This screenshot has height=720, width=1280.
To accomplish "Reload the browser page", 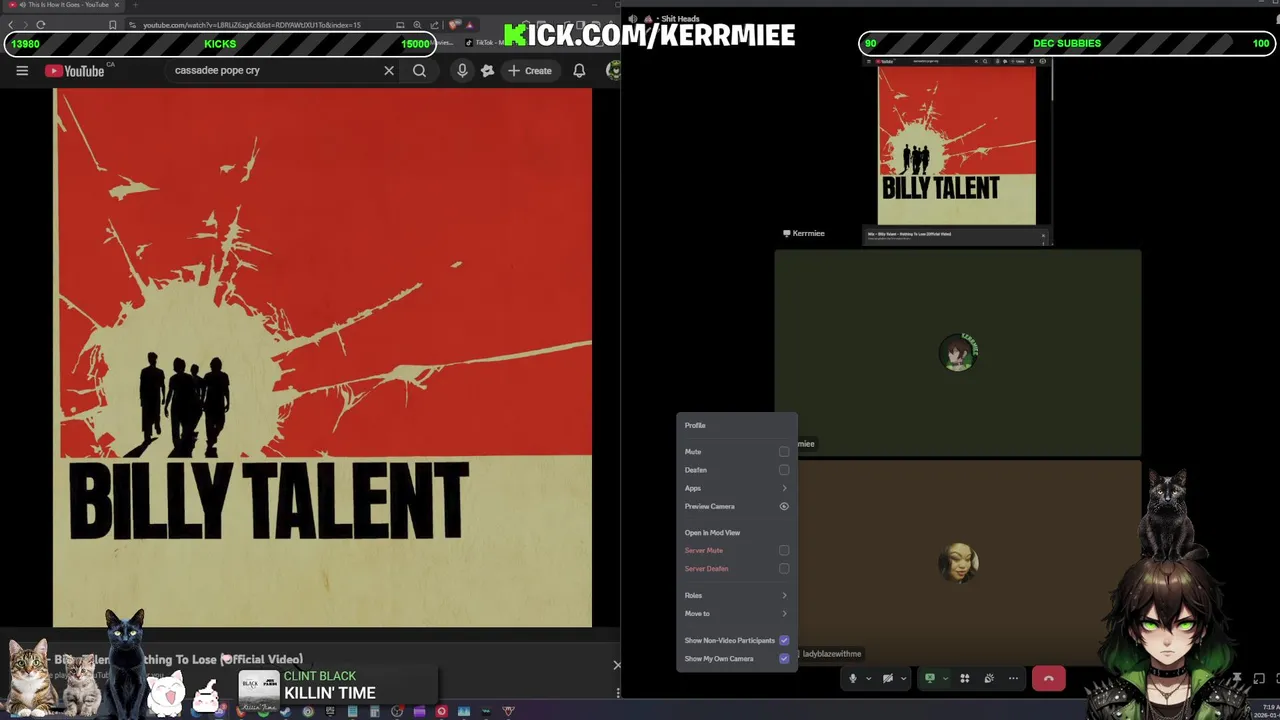I will tap(41, 24).
